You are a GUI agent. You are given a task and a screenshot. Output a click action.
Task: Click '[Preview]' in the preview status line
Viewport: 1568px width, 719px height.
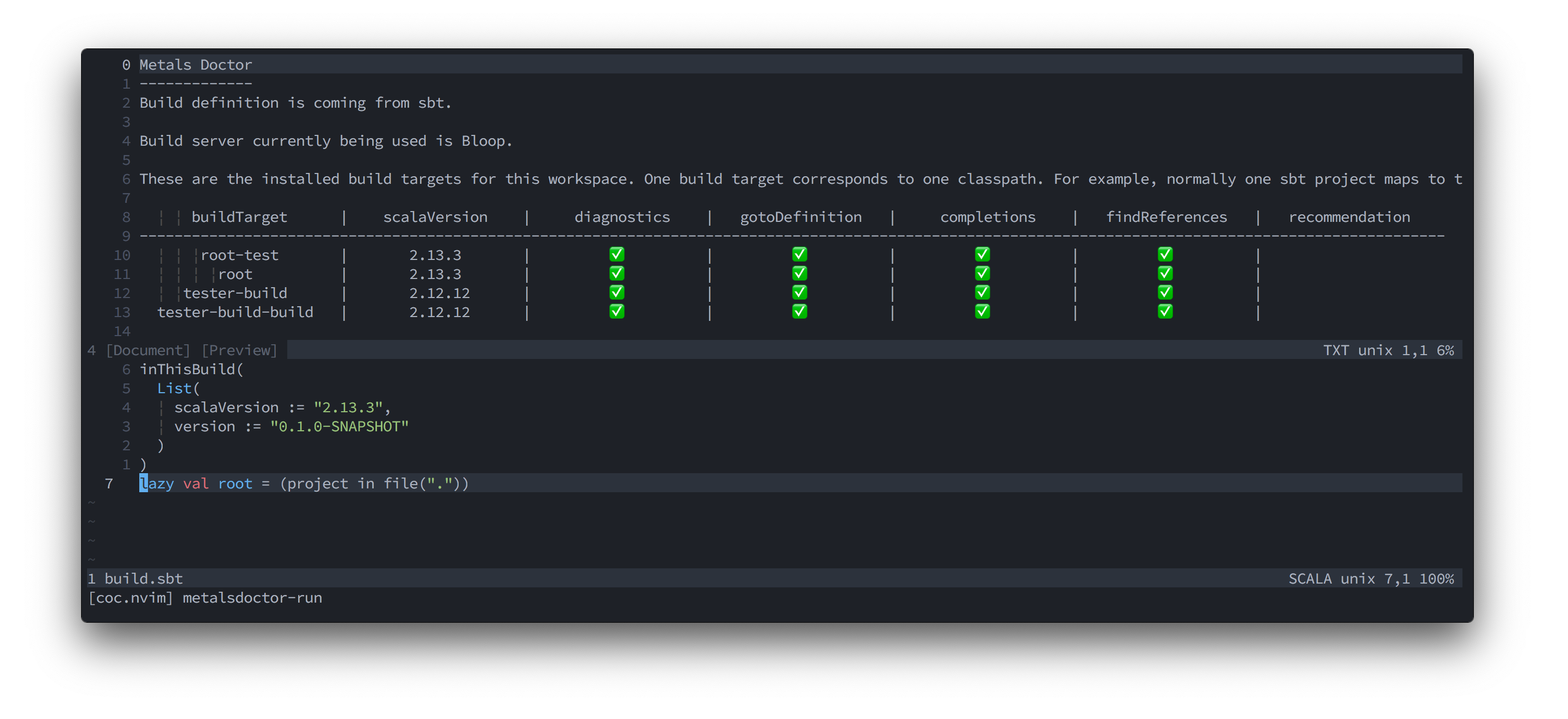click(x=239, y=350)
